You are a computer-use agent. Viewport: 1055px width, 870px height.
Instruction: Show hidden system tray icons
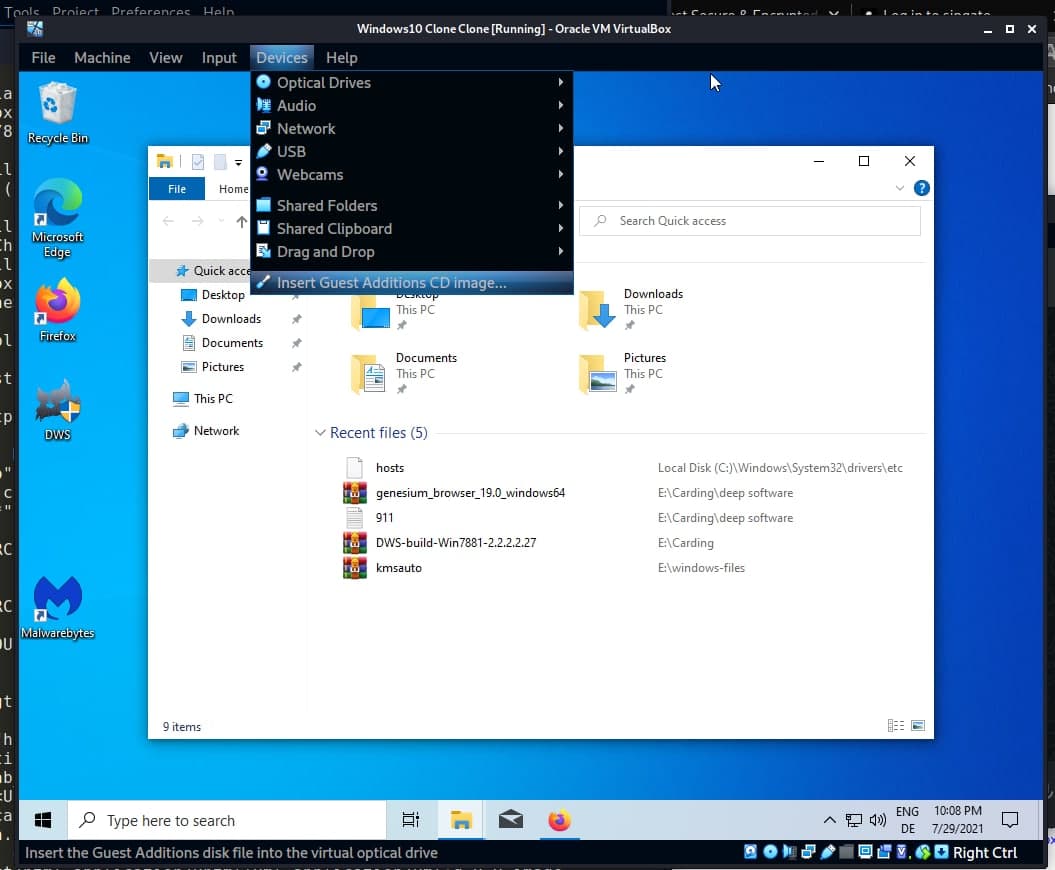(830, 820)
